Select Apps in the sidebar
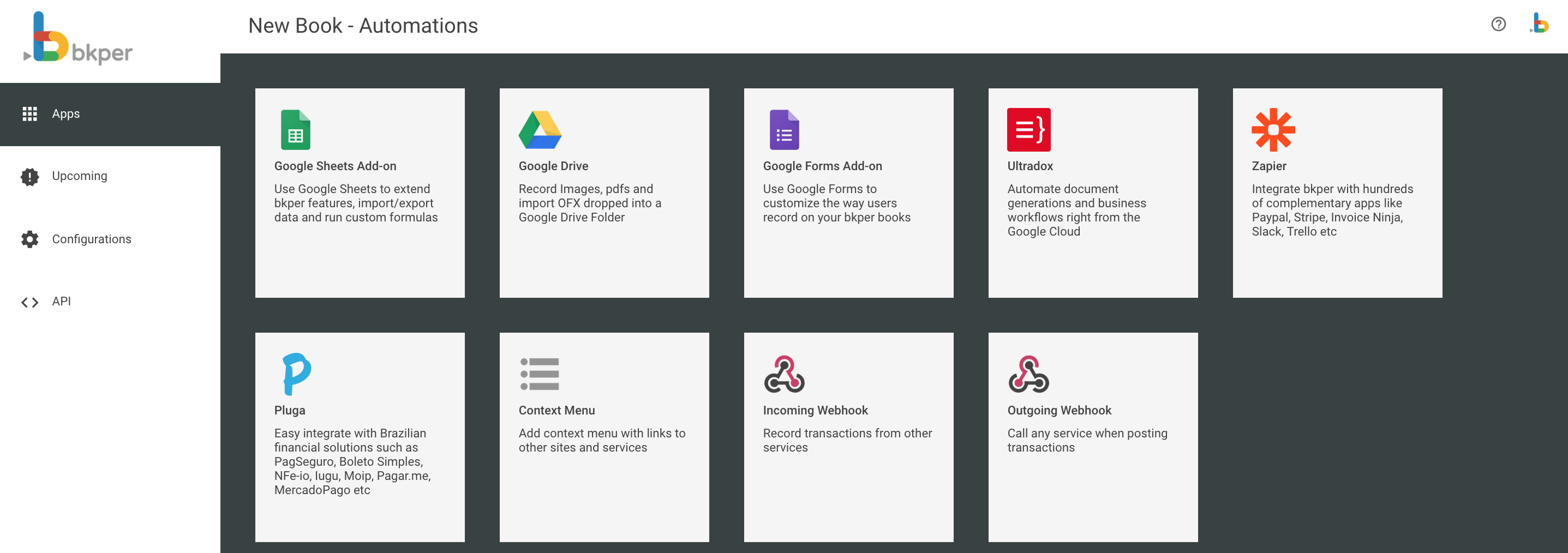Screen dimensions: 1568x553 (x=65, y=114)
